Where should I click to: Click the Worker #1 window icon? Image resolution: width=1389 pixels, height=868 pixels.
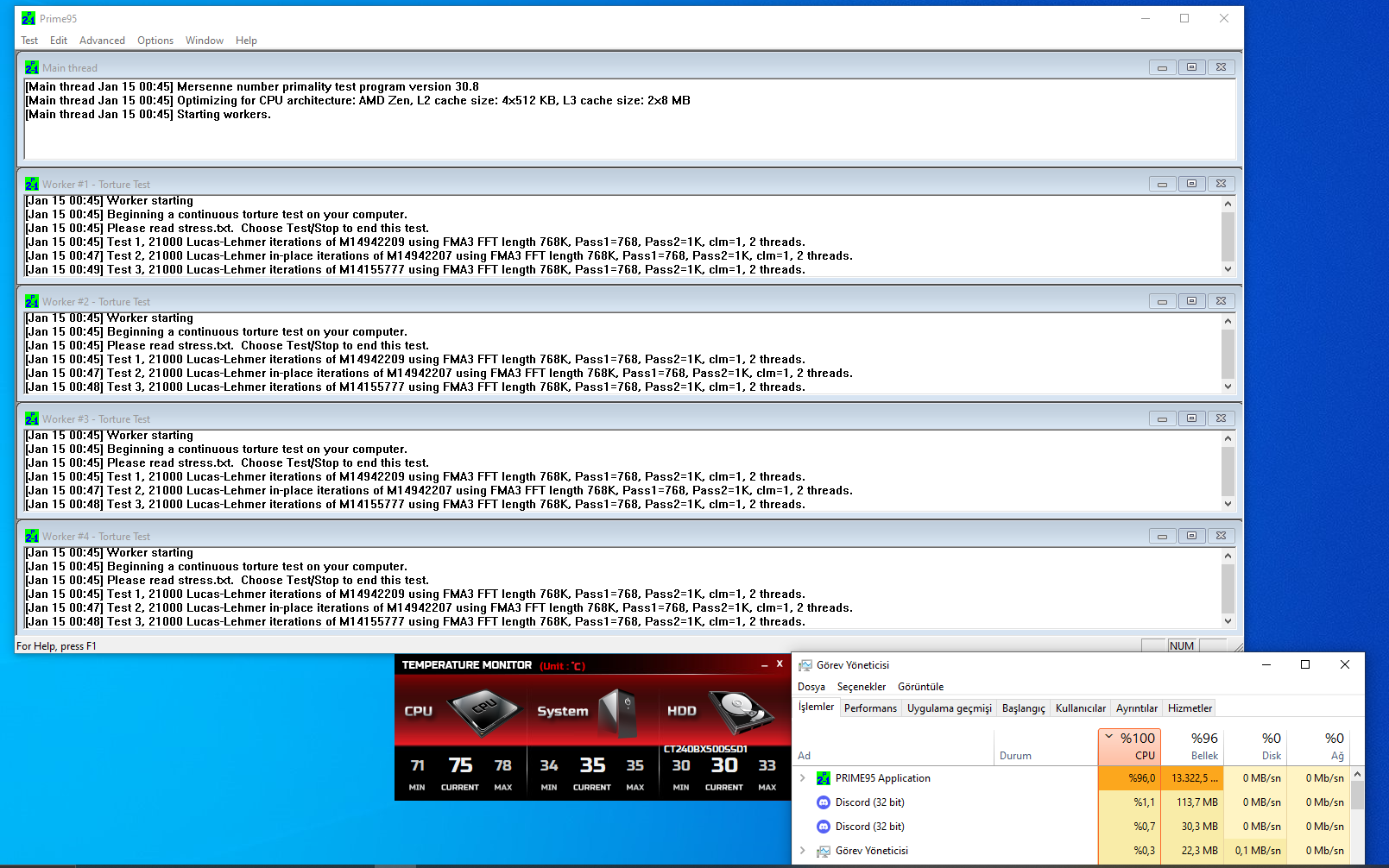coord(32,184)
